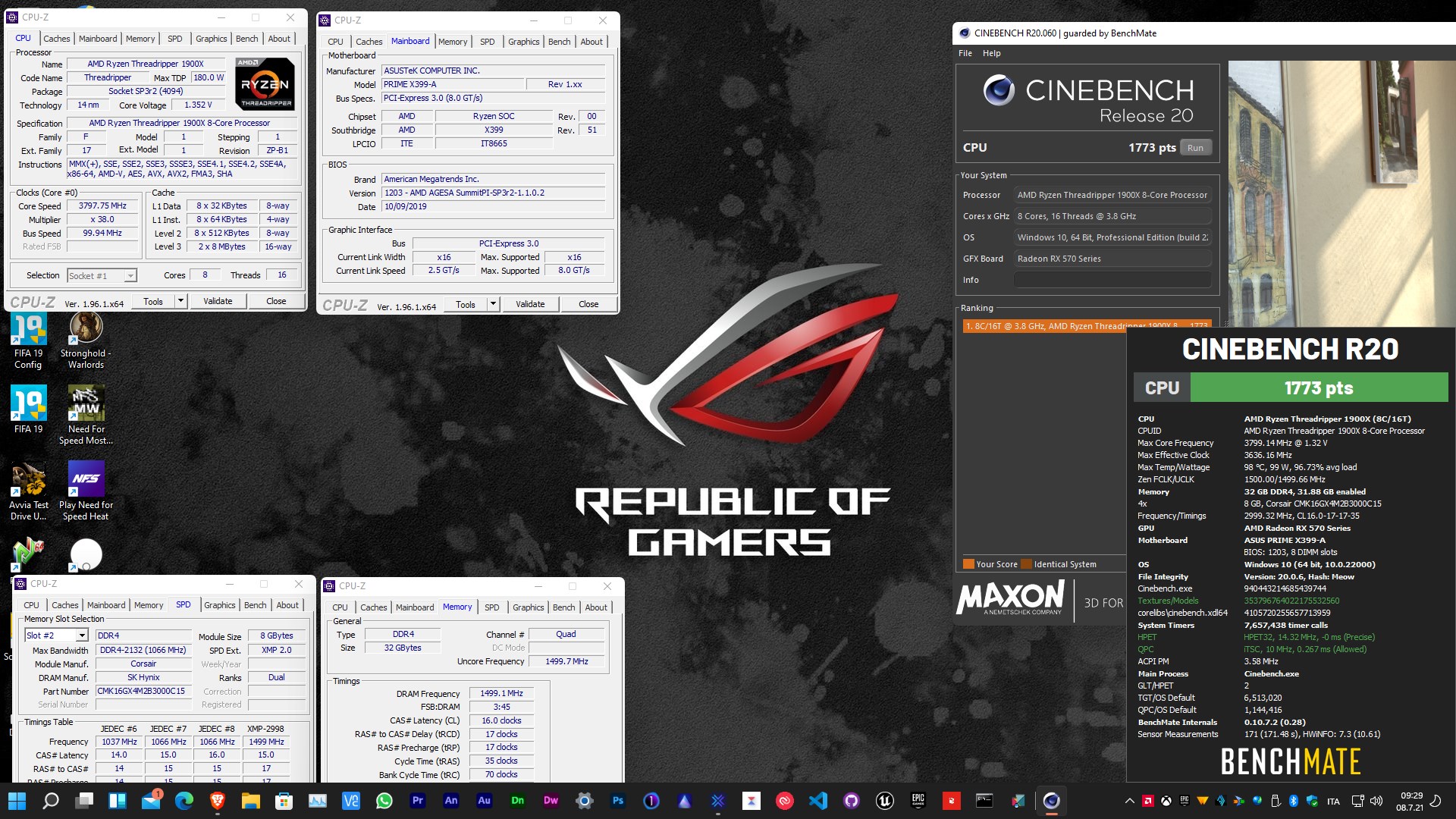Open Graphics tab in CPU-Z Mainboard window
Image resolution: width=1456 pixels, height=819 pixels.
523,42
